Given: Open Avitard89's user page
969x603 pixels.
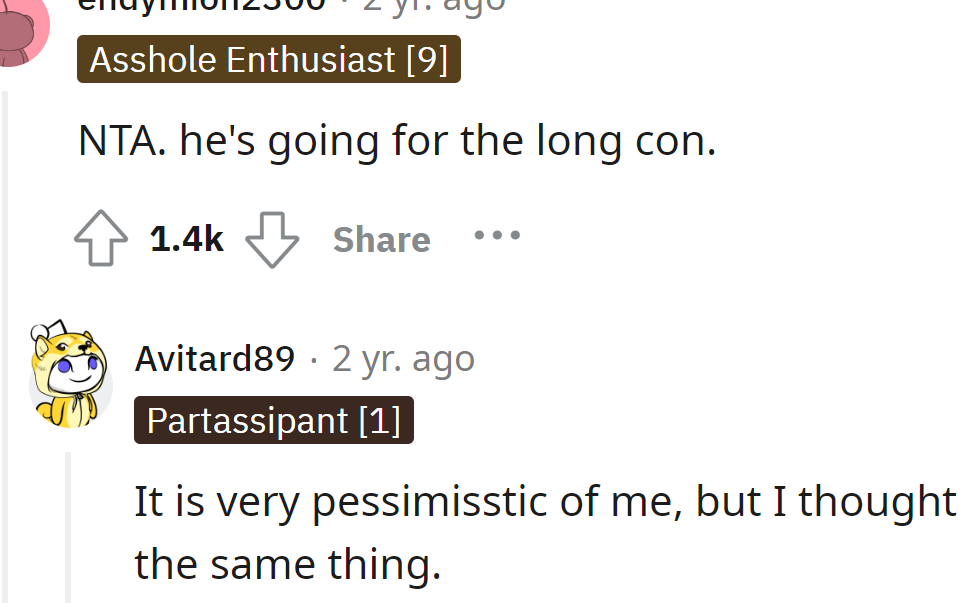Looking at the screenshot, I should (214, 358).
